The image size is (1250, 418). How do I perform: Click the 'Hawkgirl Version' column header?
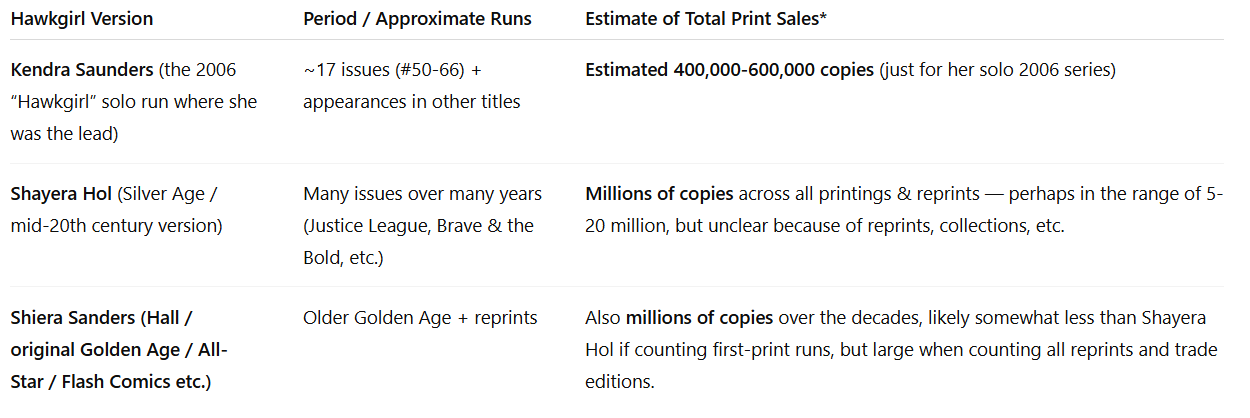coord(82,18)
